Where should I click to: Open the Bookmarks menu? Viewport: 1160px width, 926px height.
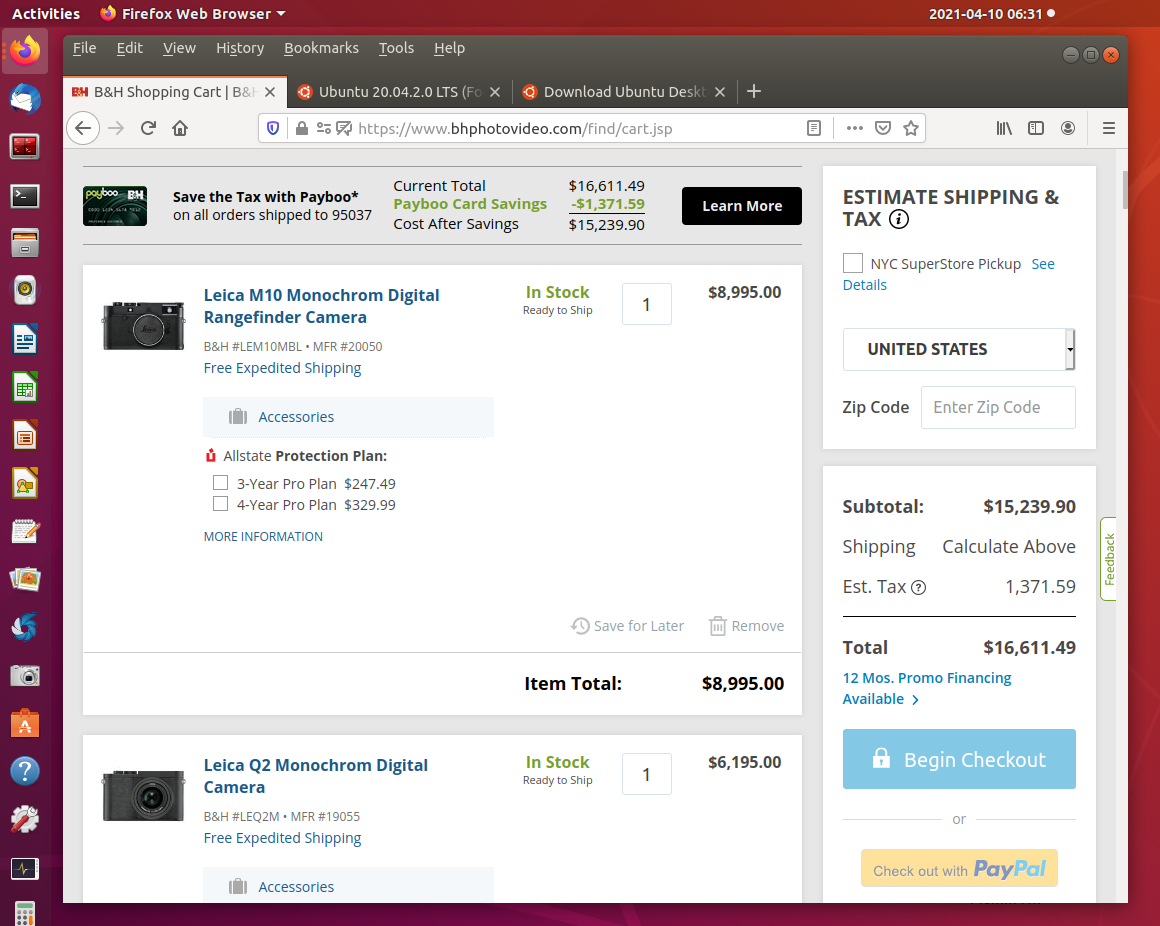[321, 48]
